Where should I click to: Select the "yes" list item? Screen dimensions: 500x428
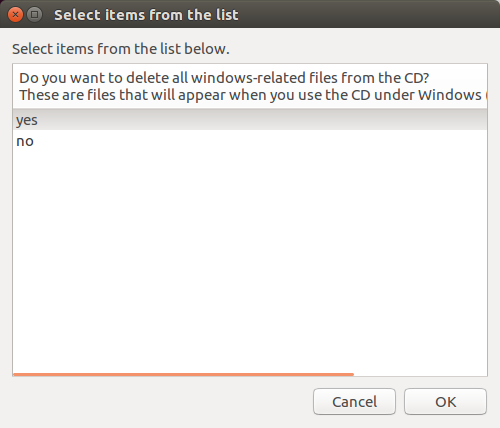(250, 120)
